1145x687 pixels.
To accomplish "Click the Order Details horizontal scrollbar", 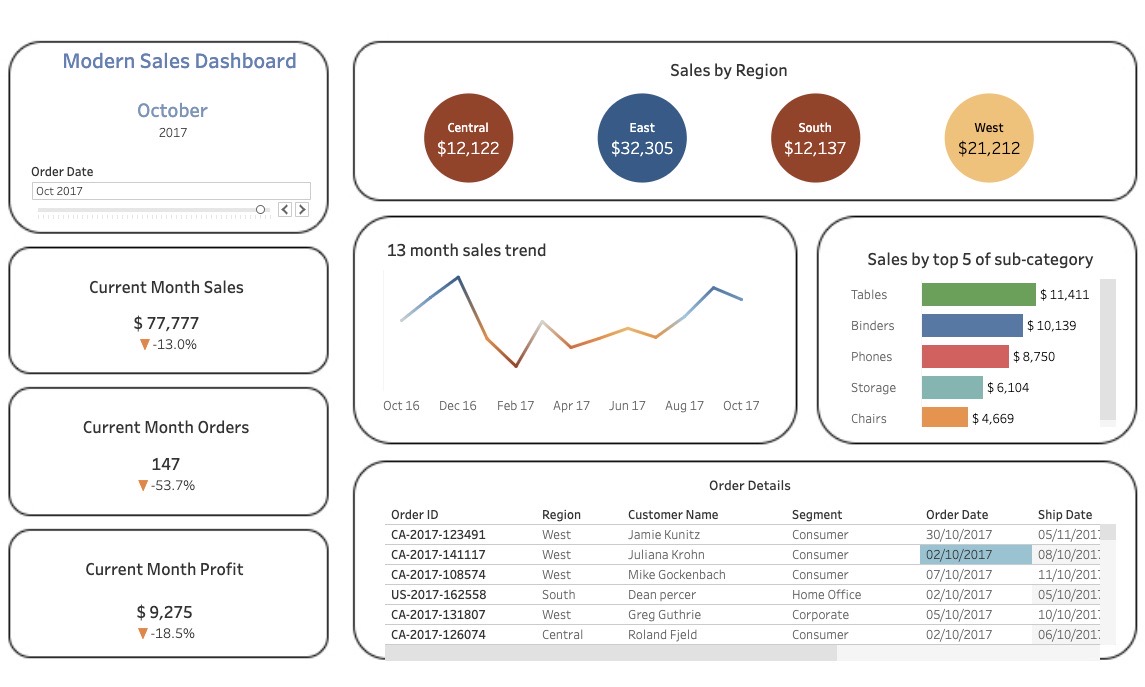I will click(610, 653).
